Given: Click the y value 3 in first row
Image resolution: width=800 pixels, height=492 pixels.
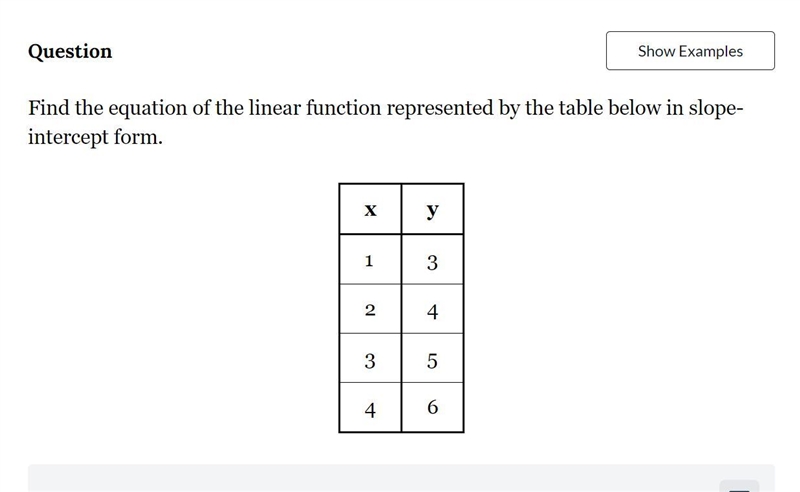Looking at the screenshot, I should click(433, 259).
